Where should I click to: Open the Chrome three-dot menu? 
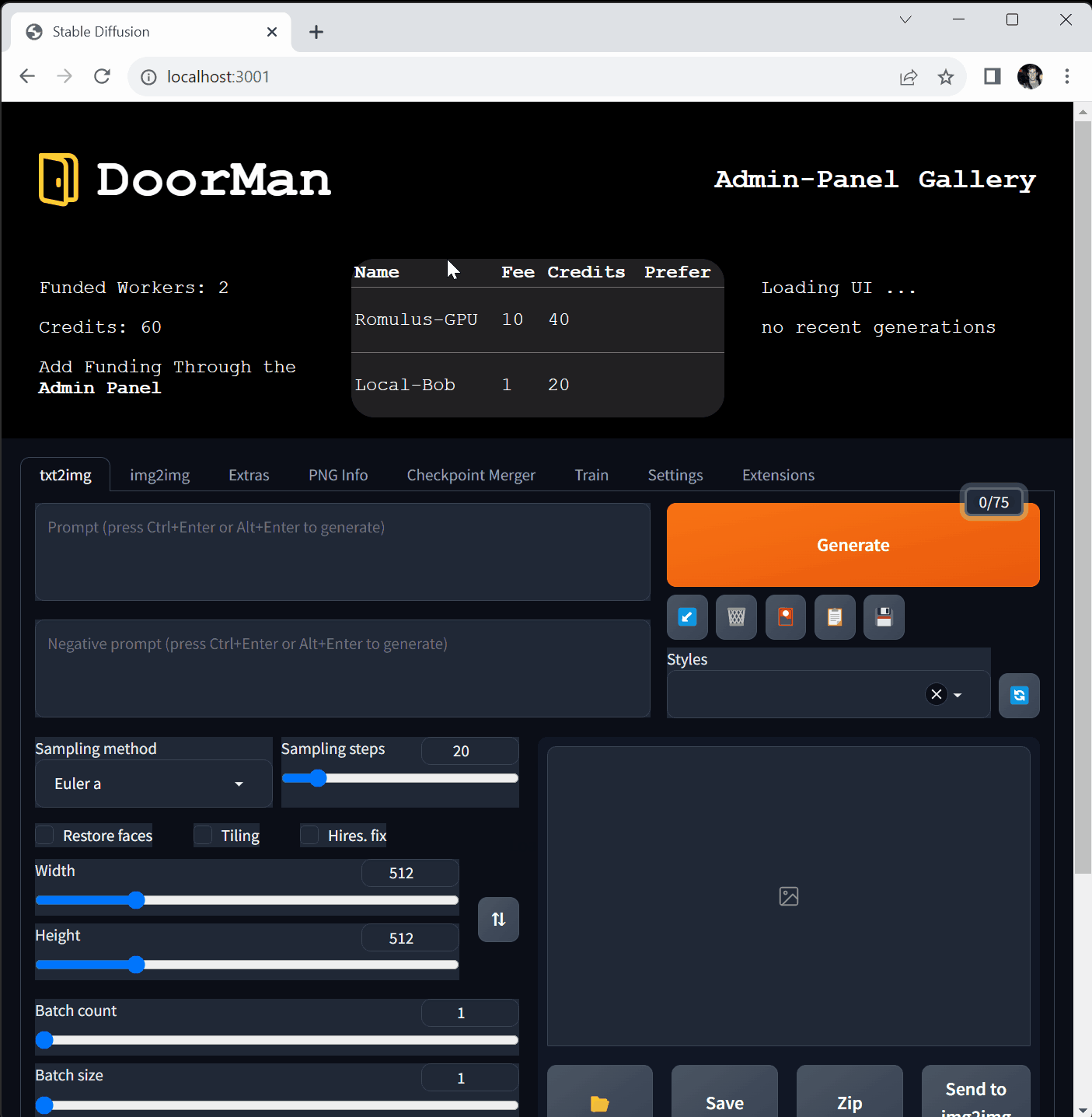pos(1067,76)
